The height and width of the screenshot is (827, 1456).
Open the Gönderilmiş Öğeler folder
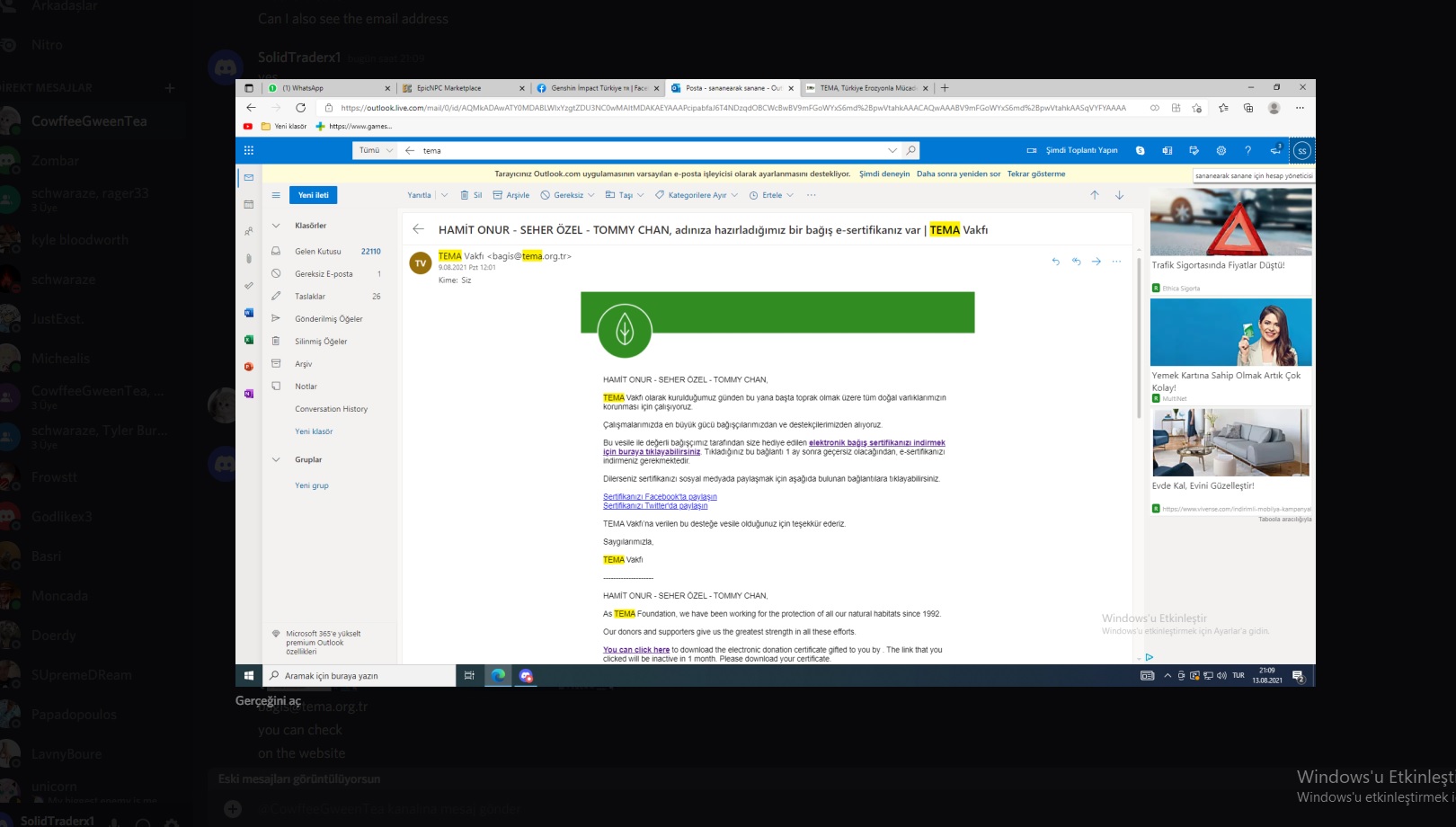[327, 319]
